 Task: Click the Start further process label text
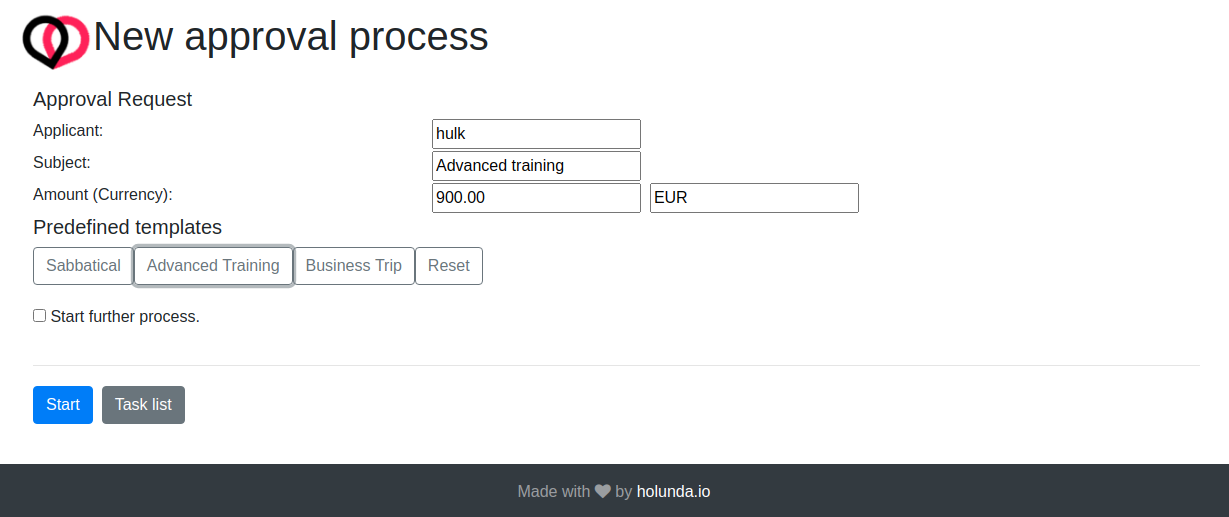pyautogui.click(x=125, y=317)
